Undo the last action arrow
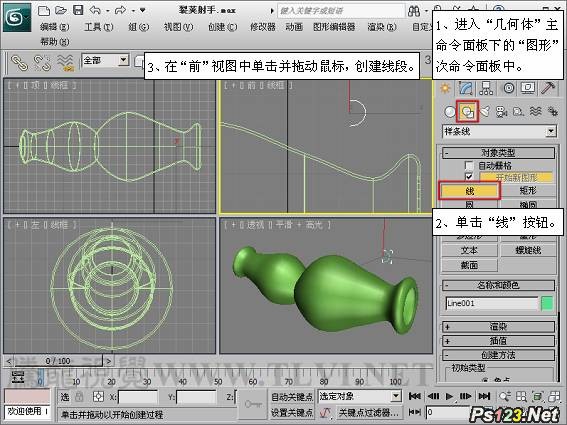This screenshot has height=425, width=567. point(95,10)
